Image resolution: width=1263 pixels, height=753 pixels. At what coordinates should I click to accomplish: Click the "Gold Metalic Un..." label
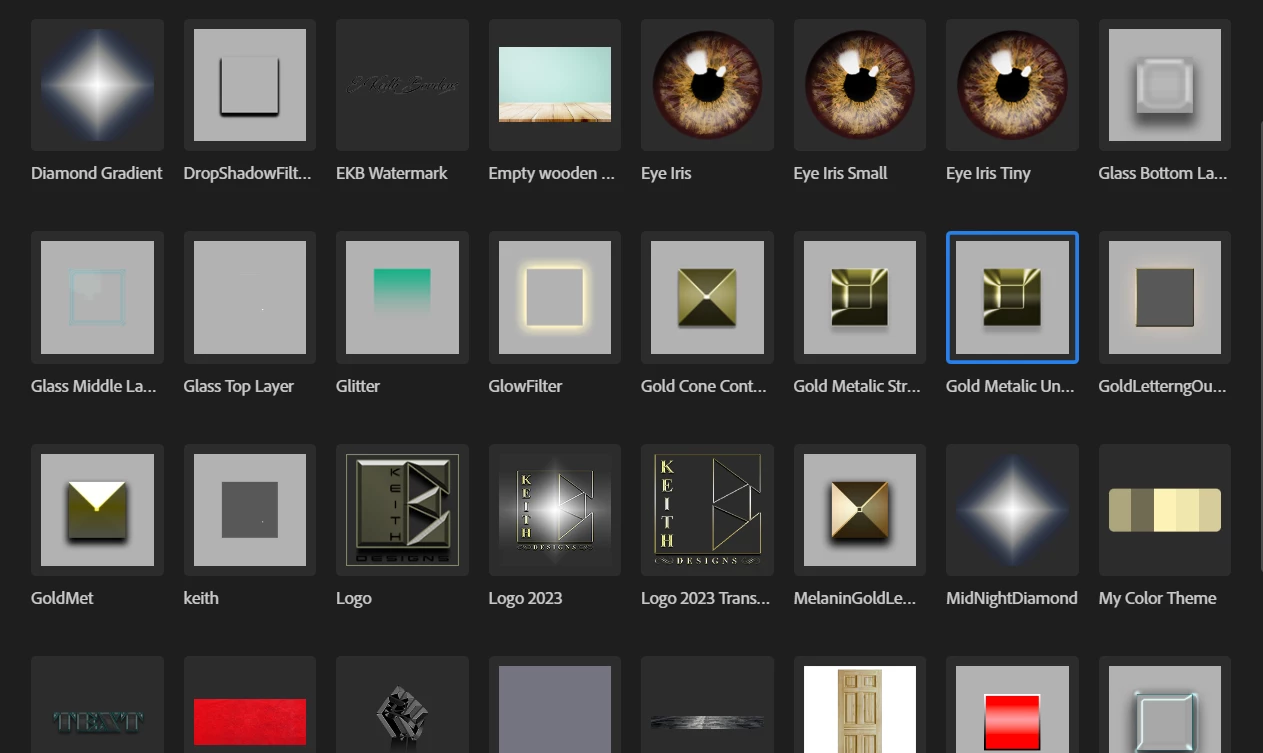click(x=1010, y=386)
